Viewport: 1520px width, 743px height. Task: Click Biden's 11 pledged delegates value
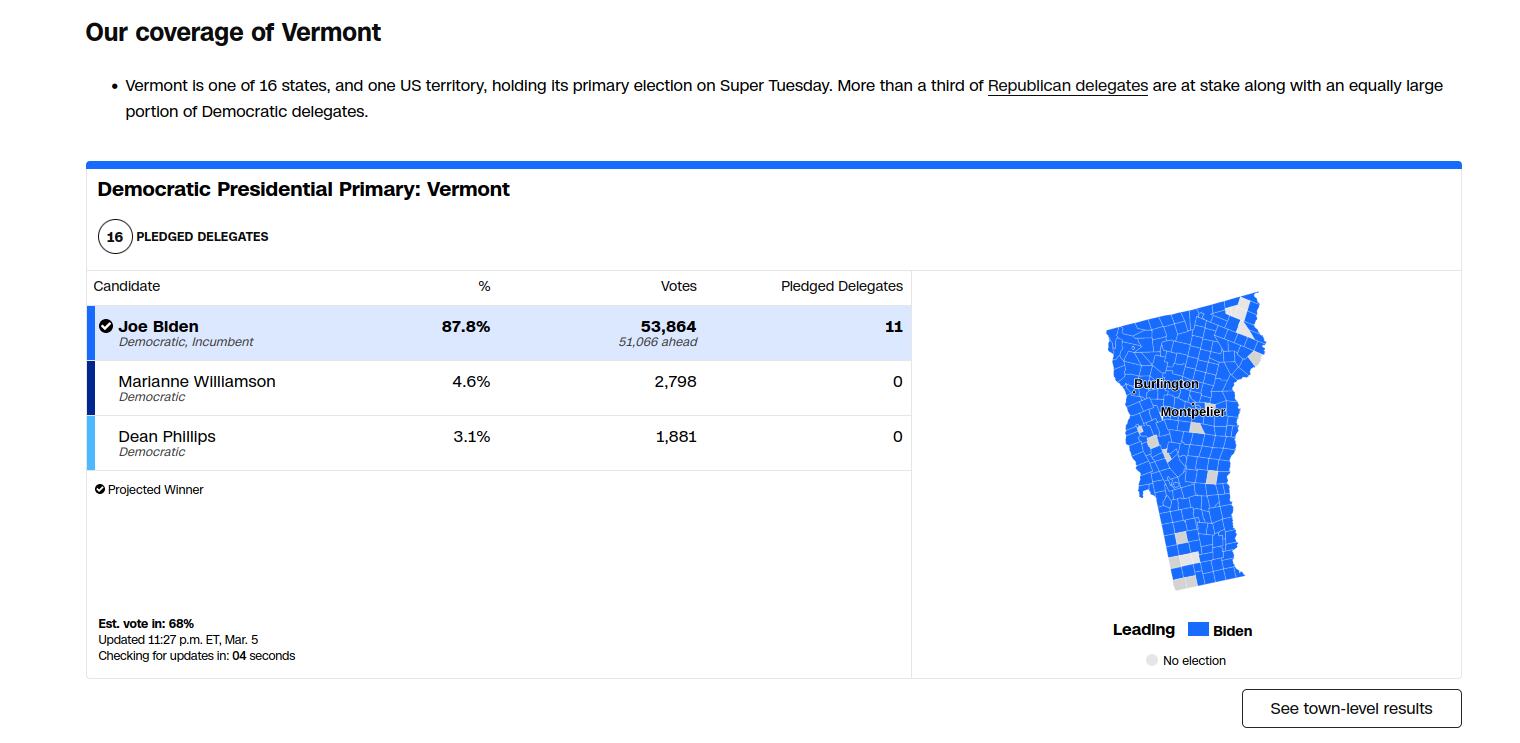click(894, 326)
